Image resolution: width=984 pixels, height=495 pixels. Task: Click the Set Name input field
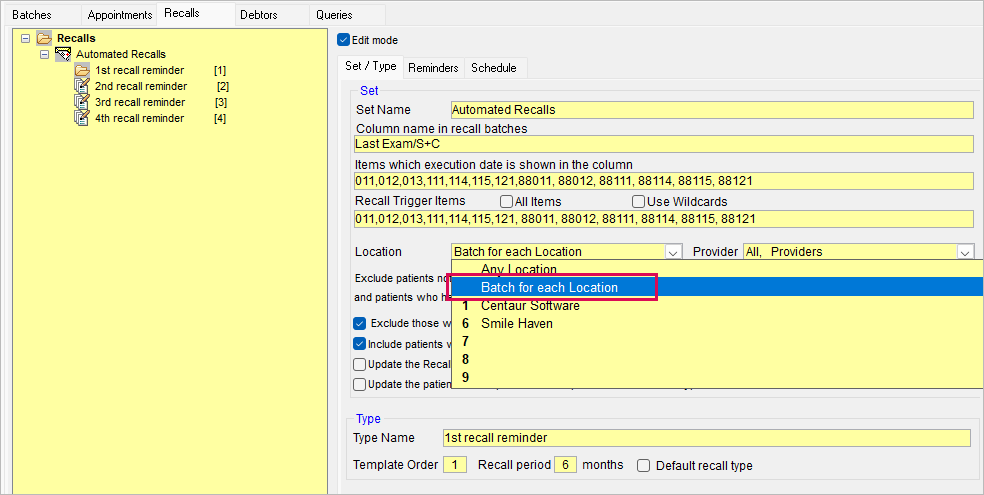pyautogui.click(x=712, y=110)
